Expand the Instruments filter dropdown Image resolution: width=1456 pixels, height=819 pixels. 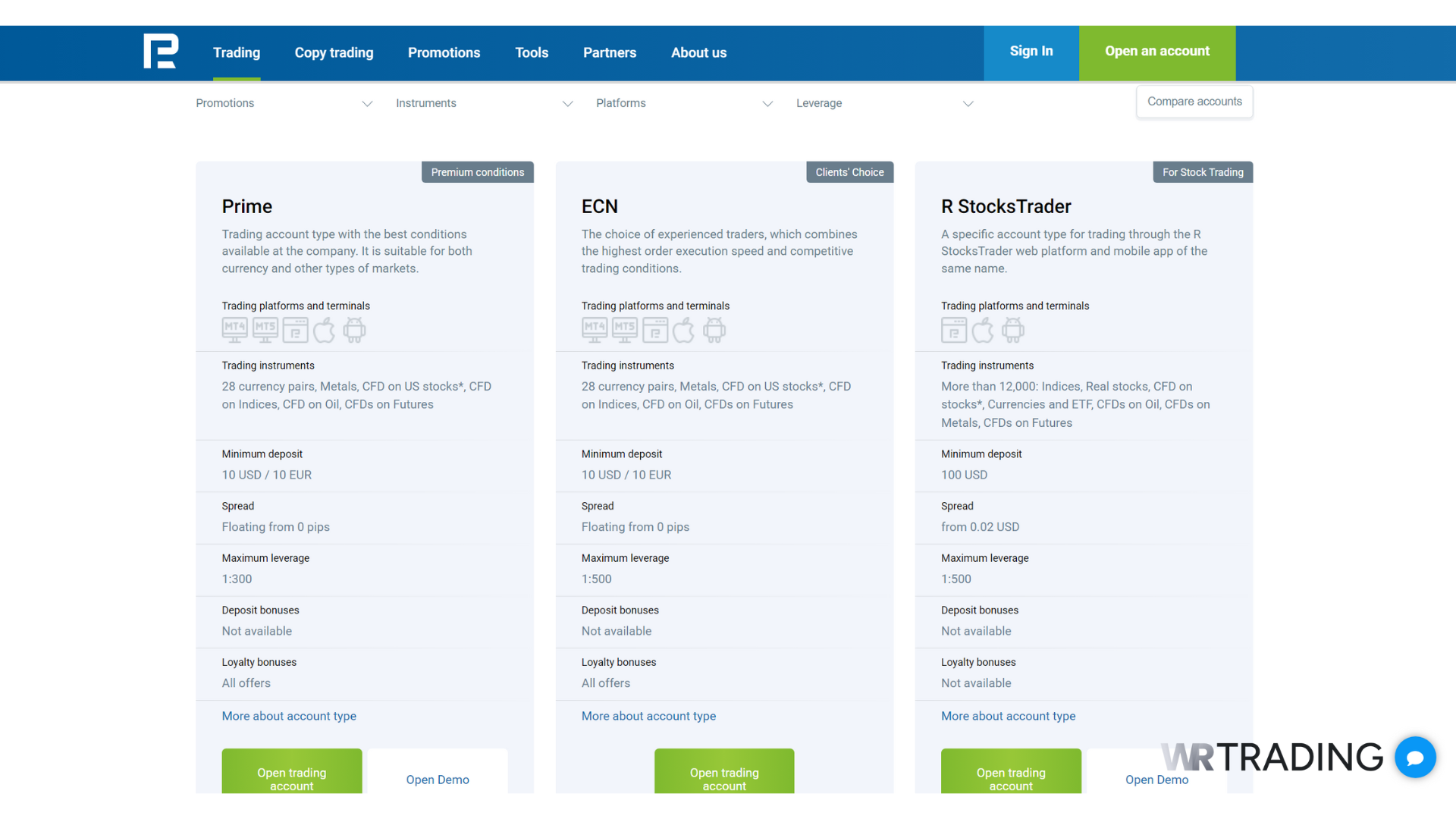[485, 103]
